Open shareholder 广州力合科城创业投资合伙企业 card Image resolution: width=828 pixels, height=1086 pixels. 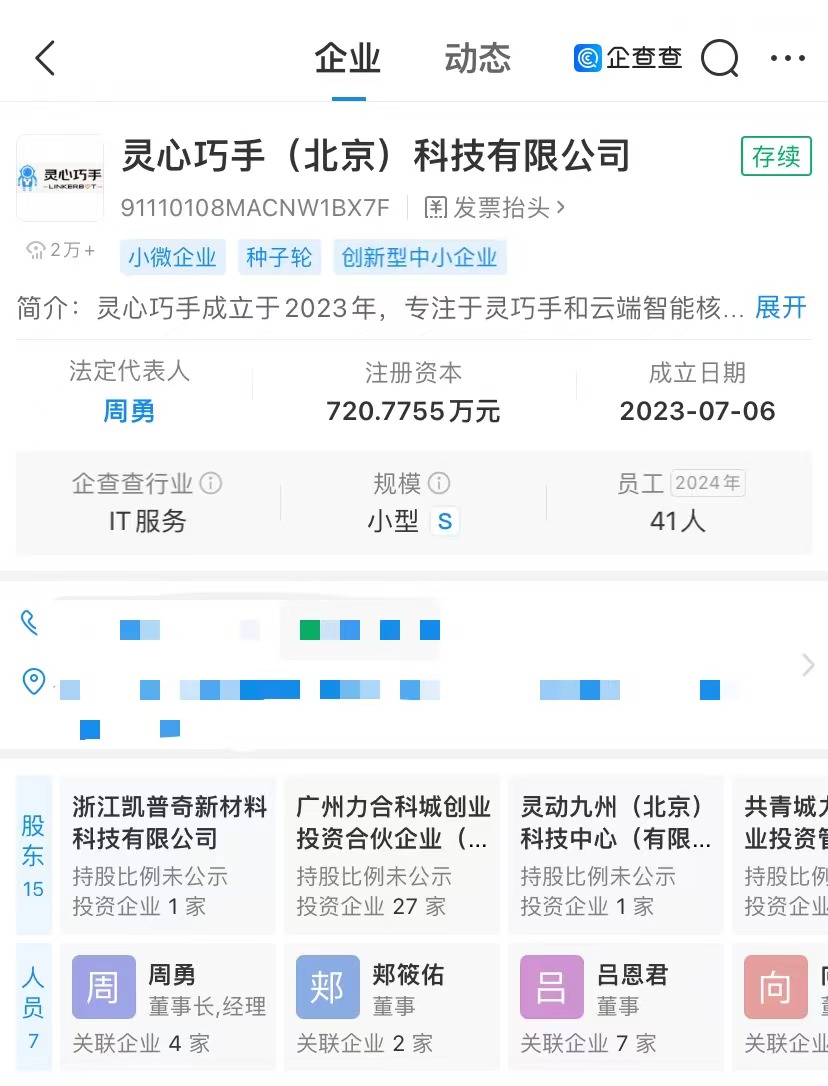(392, 855)
